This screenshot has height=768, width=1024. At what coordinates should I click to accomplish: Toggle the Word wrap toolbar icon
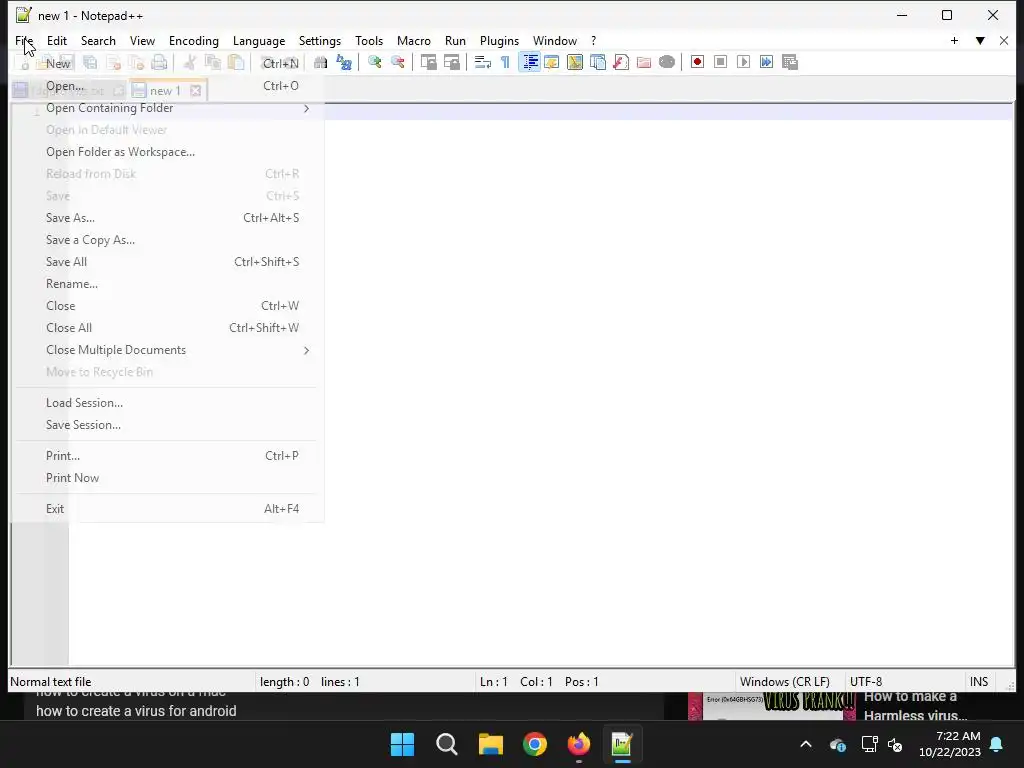tap(483, 62)
